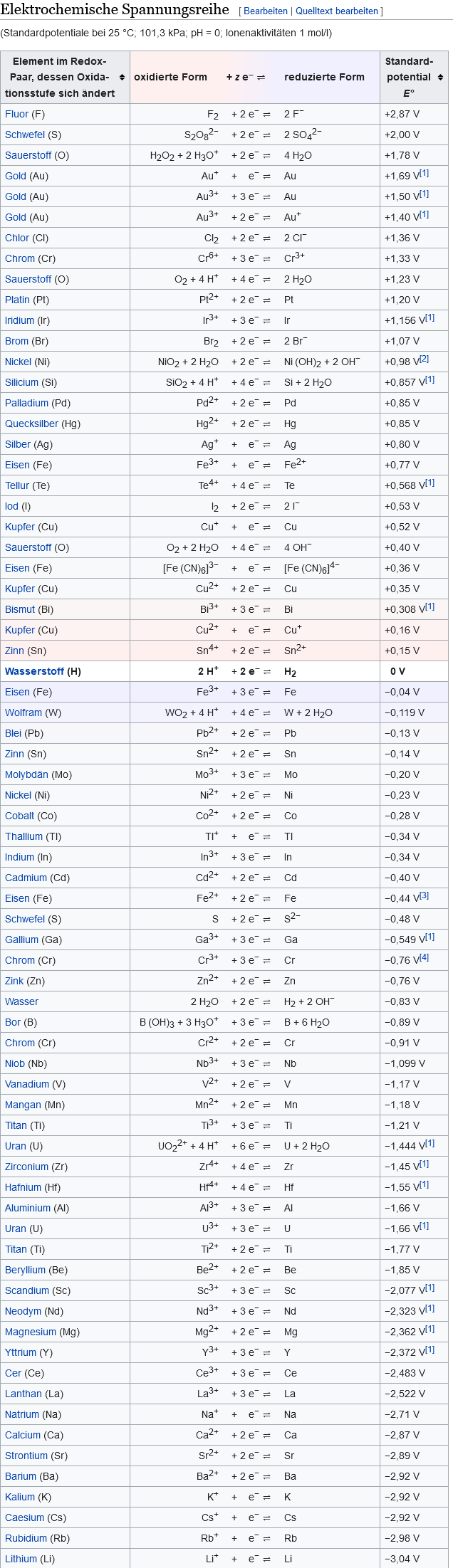
Task: Click reduzierte Form column header
Action: (x=324, y=77)
